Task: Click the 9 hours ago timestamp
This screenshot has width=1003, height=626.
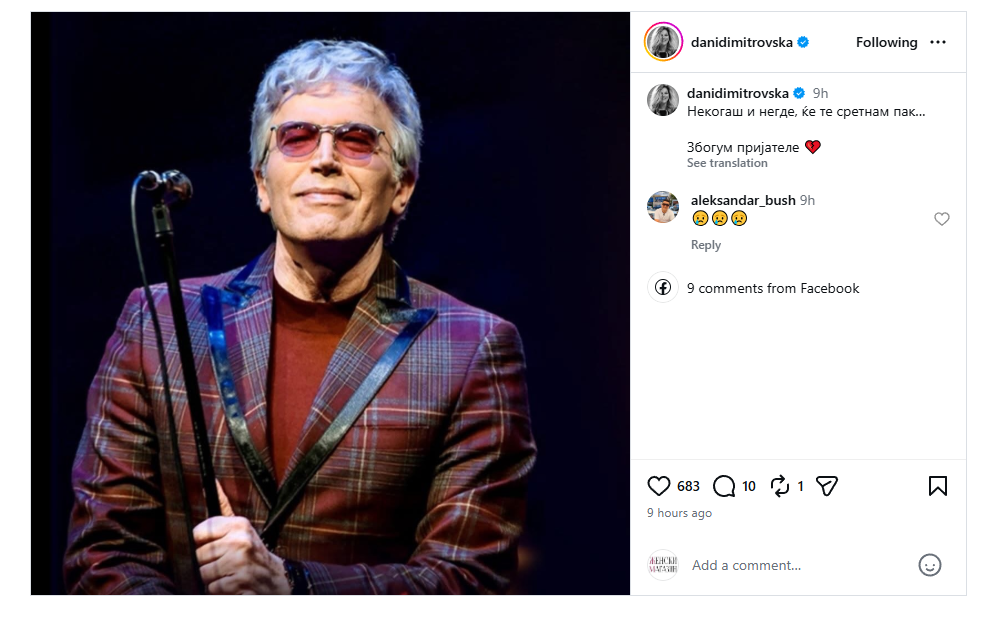Action: click(679, 513)
